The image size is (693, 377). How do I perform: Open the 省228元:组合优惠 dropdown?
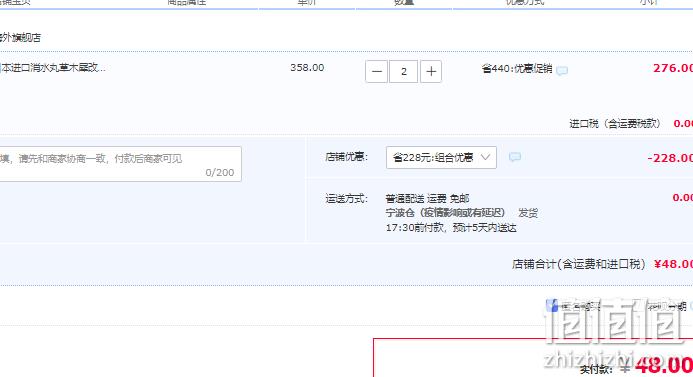pyautogui.click(x=441, y=157)
